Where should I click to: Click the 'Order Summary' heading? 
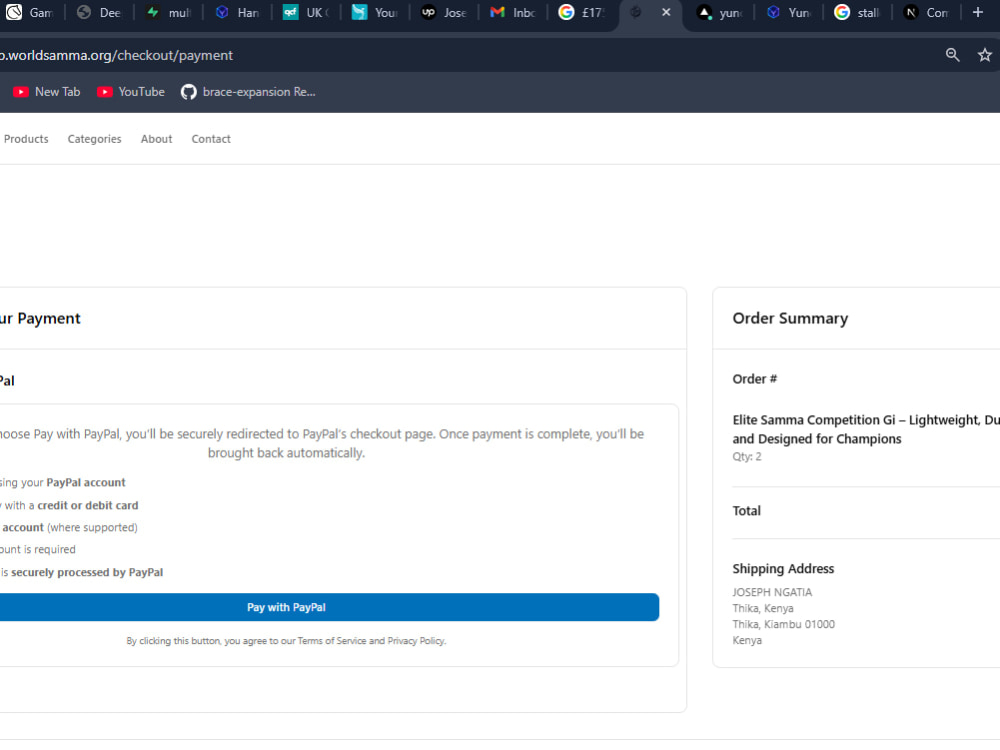[790, 318]
